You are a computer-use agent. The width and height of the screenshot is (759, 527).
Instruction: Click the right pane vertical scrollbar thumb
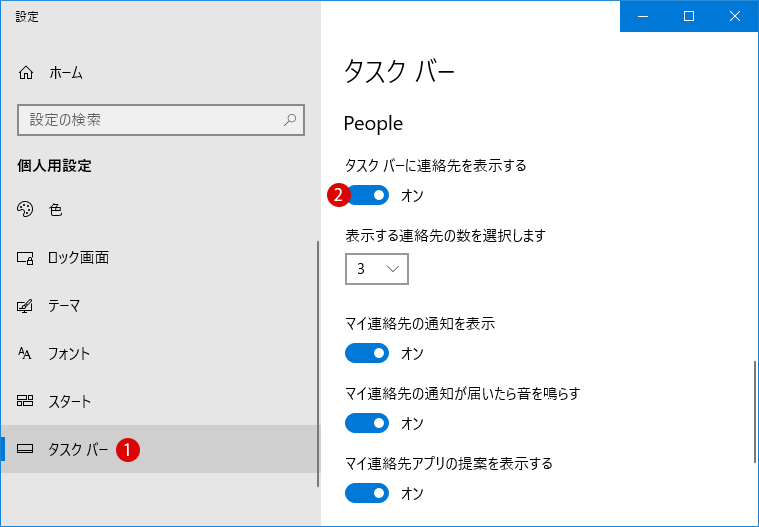[x=754, y=412]
